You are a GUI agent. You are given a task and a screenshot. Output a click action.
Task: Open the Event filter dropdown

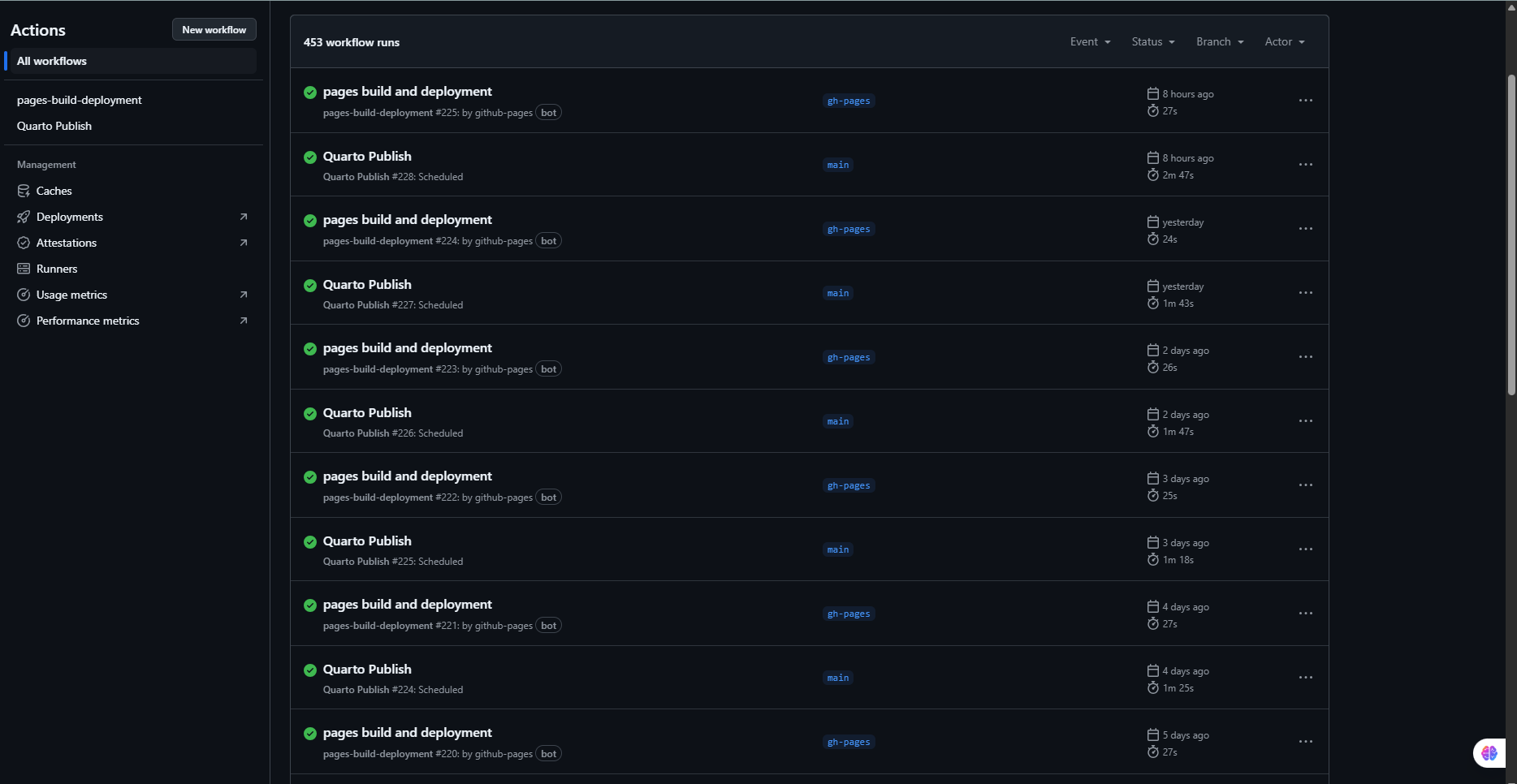click(1090, 42)
